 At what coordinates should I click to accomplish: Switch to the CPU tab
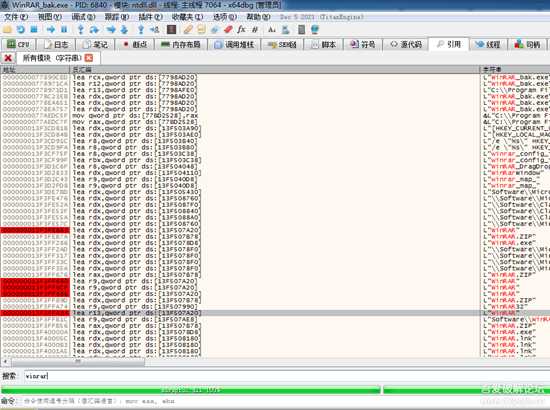pyautogui.click(x=18, y=45)
